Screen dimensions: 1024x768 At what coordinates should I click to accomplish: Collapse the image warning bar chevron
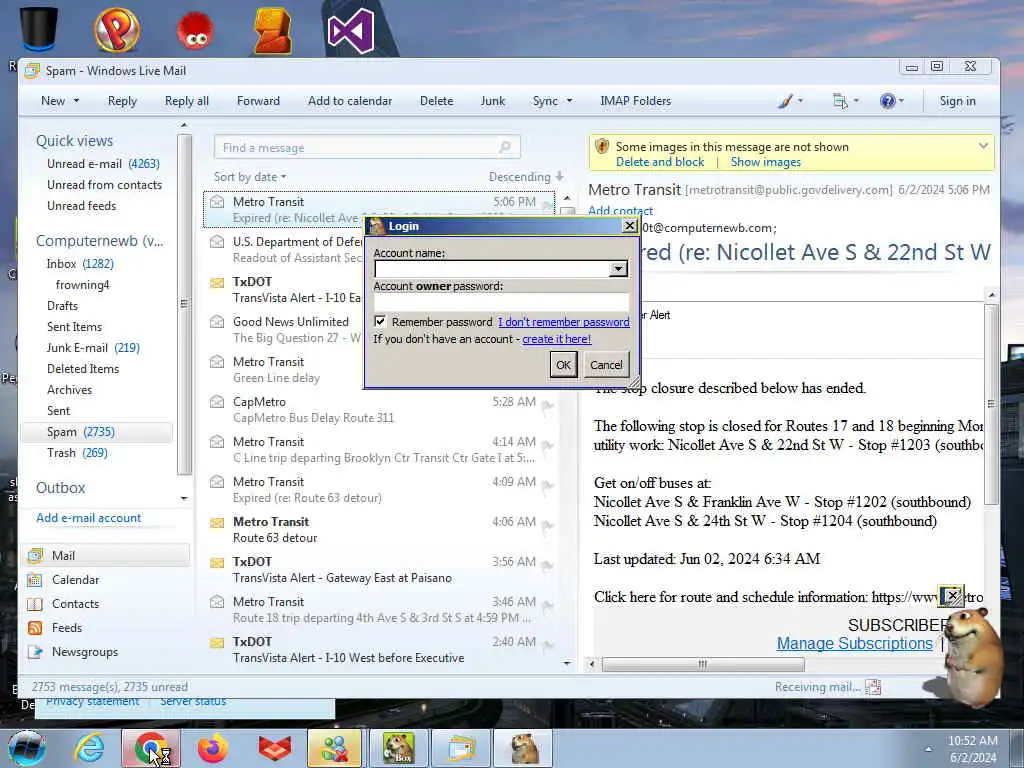click(x=983, y=146)
